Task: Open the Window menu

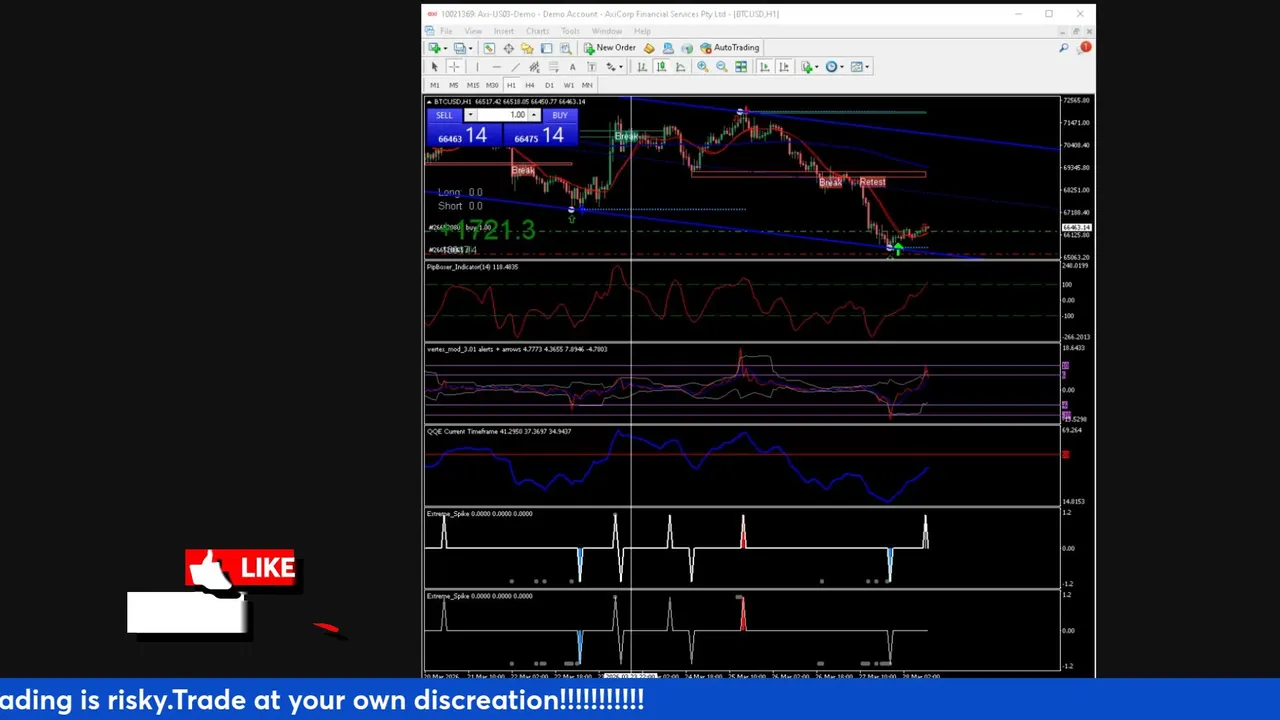Action: [607, 31]
